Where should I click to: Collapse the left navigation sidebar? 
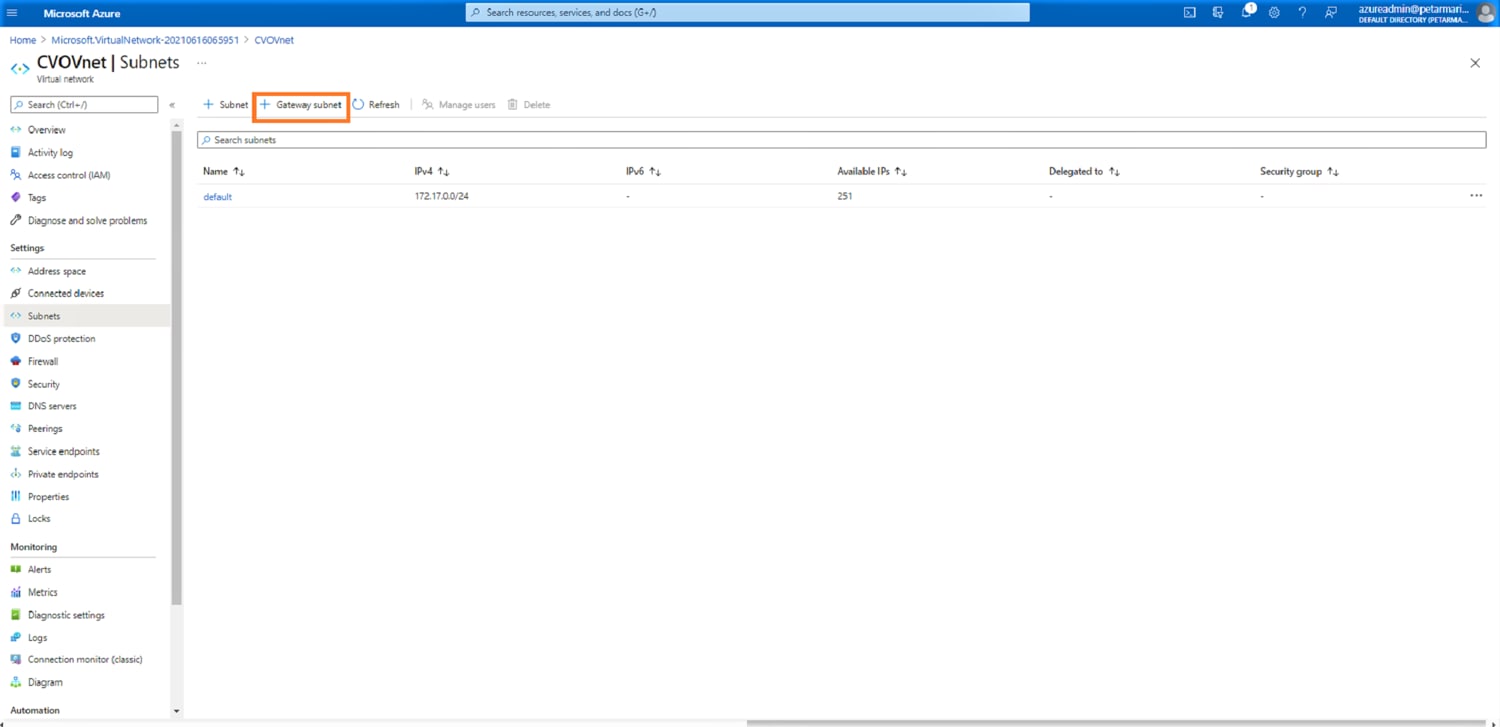[x=172, y=105]
